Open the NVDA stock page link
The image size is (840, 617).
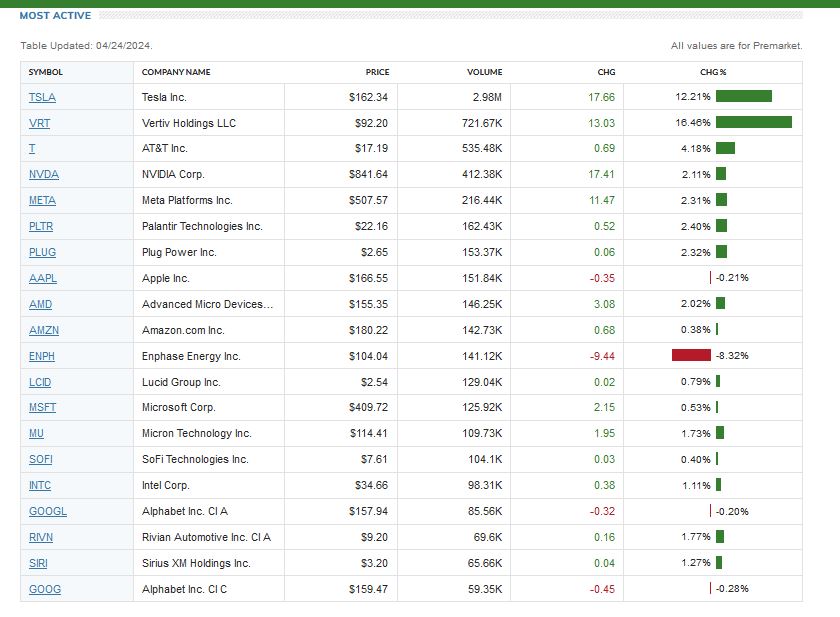click(44, 174)
